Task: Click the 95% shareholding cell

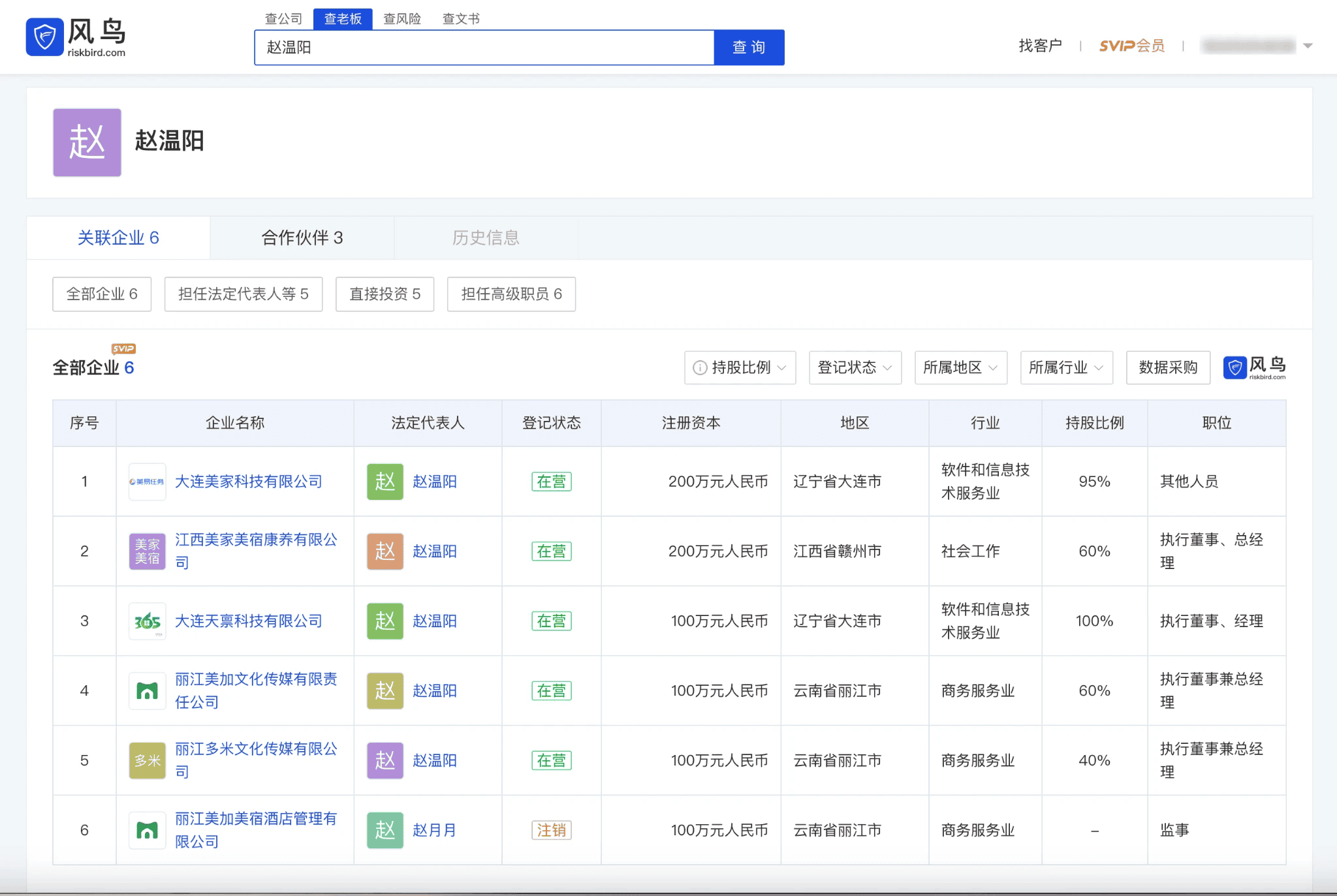Action: [x=1095, y=482]
